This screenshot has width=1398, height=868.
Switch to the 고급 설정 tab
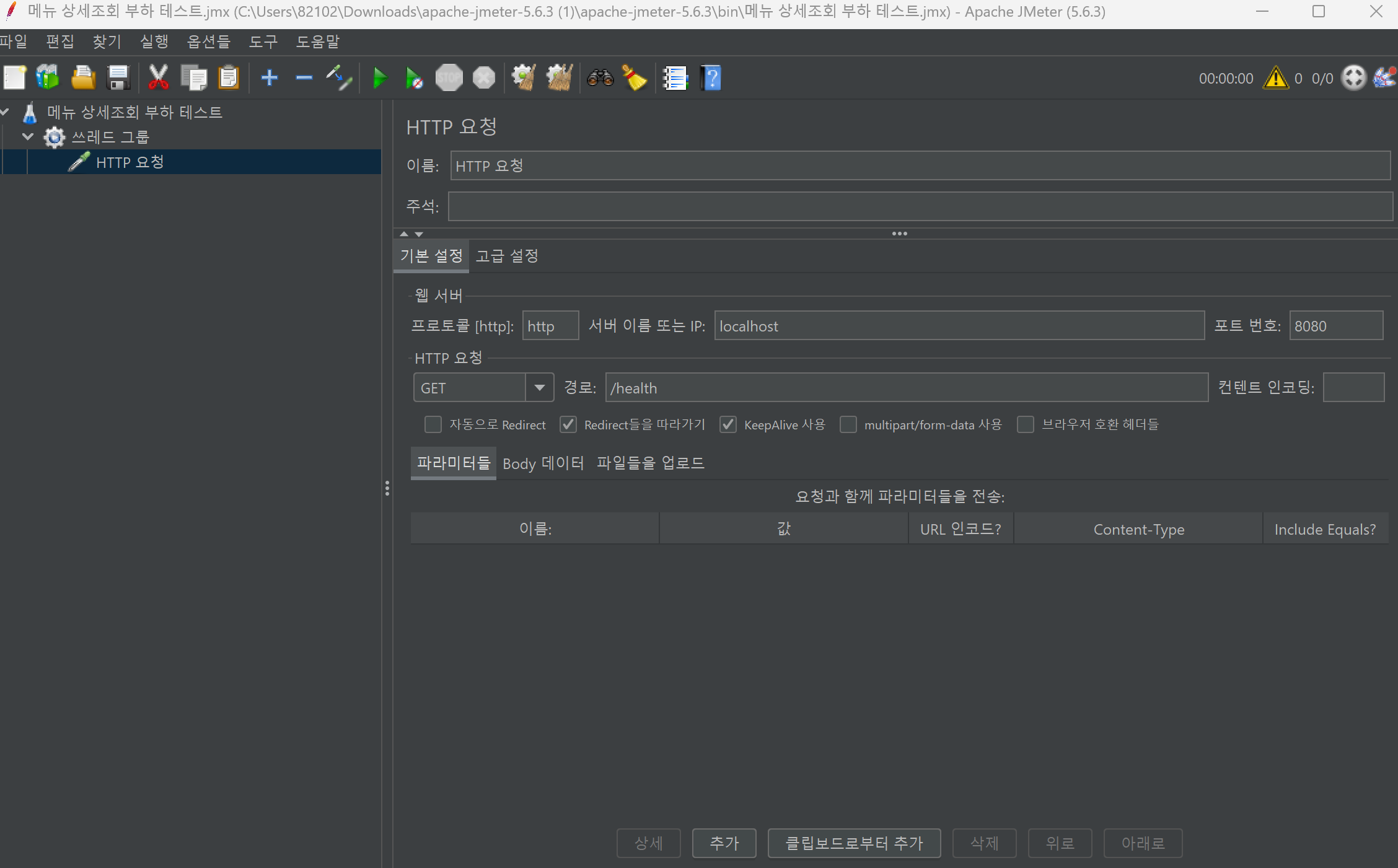click(x=507, y=256)
